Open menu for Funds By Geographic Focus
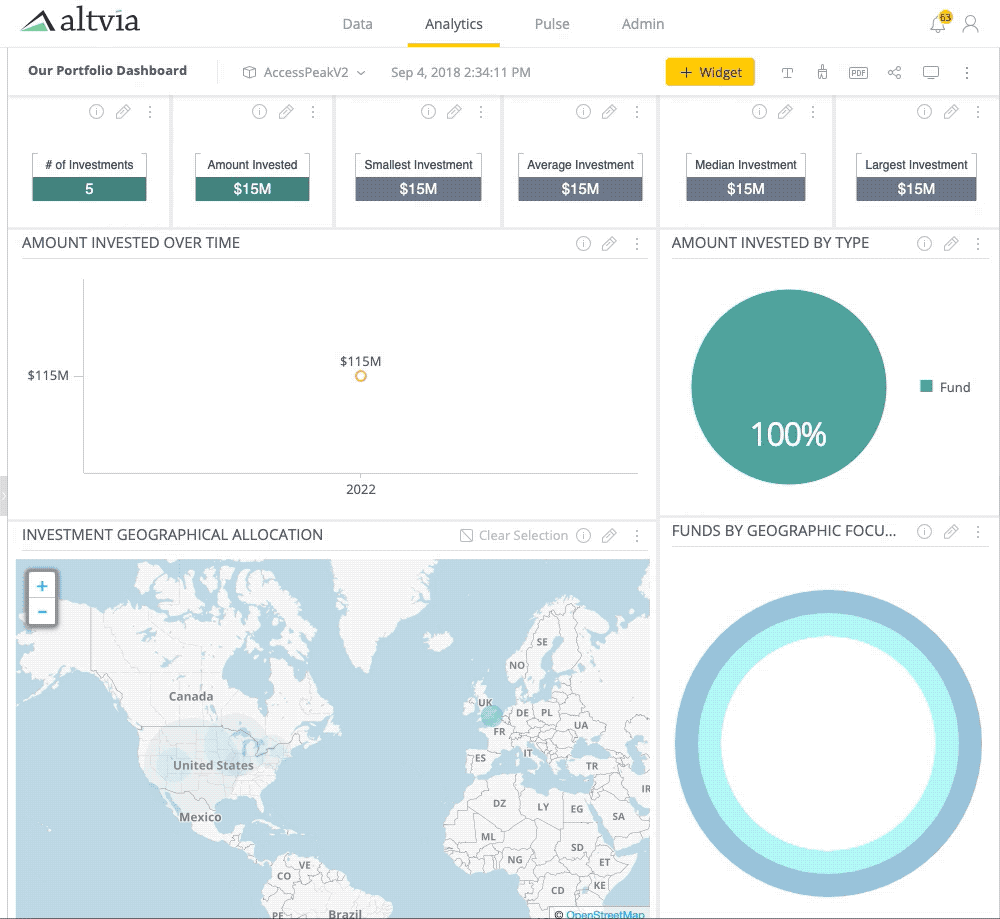 (978, 532)
